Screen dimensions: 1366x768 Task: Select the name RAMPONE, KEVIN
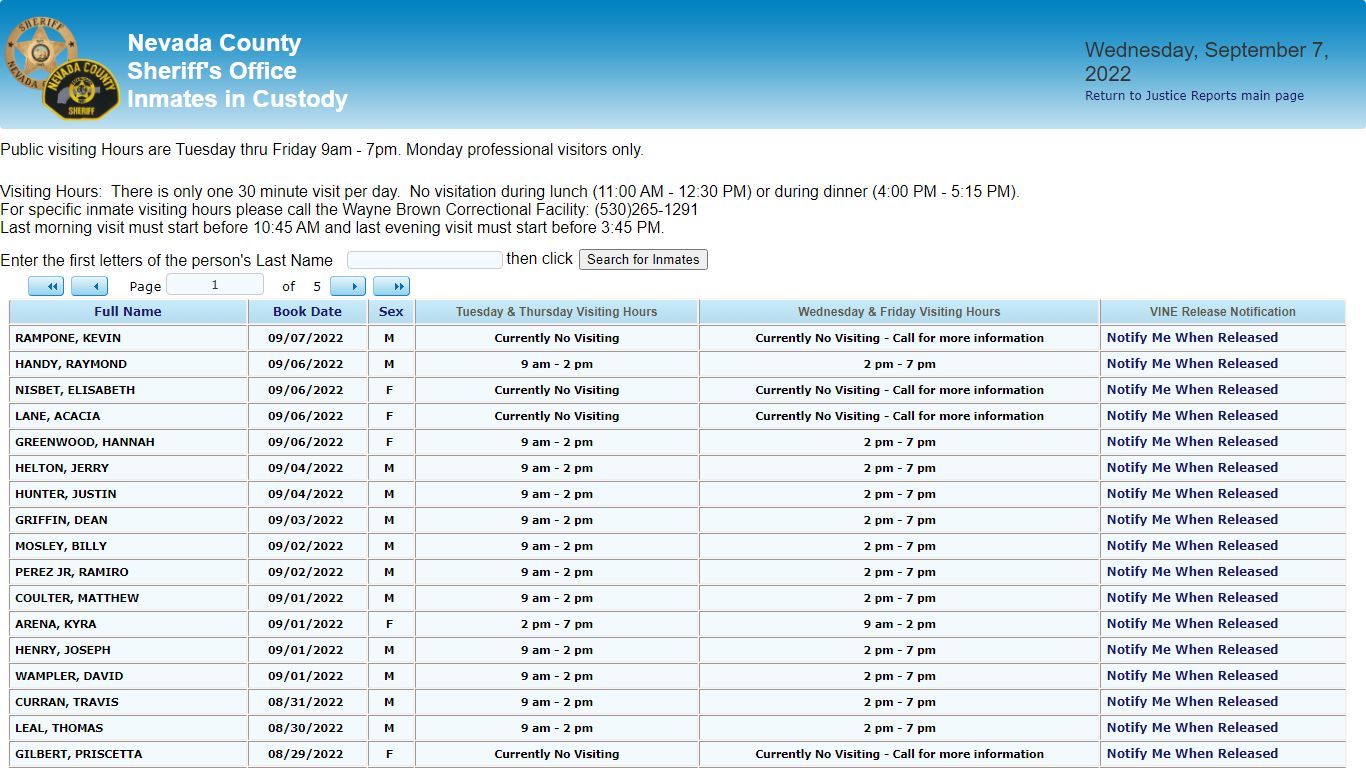pyautogui.click(x=68, y=338)
